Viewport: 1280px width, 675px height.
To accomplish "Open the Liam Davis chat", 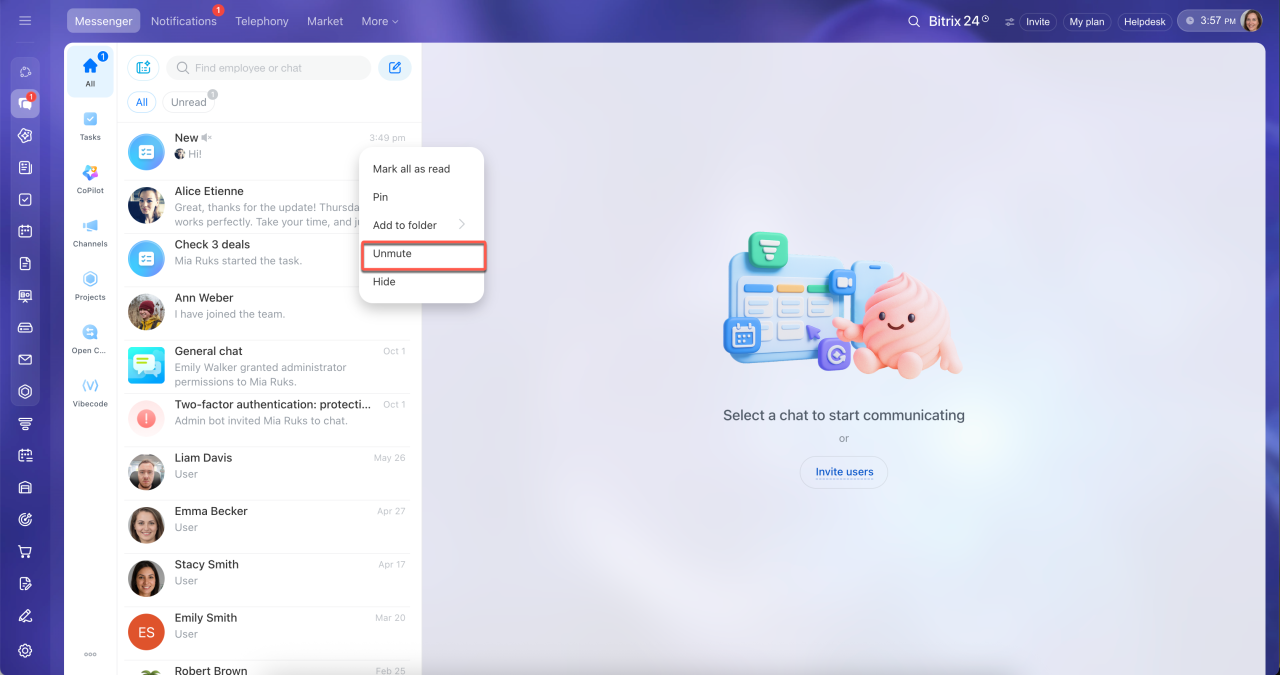I will tap(268, 473).
